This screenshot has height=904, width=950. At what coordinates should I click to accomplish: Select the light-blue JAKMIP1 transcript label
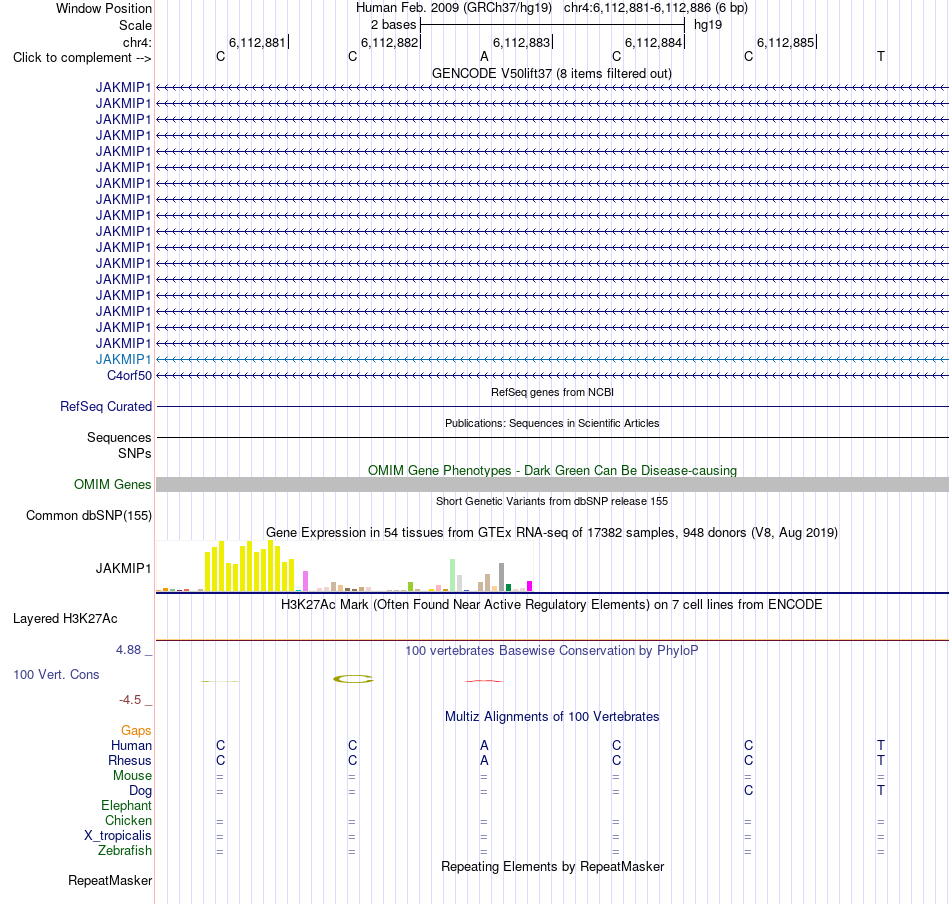point(123,359)
